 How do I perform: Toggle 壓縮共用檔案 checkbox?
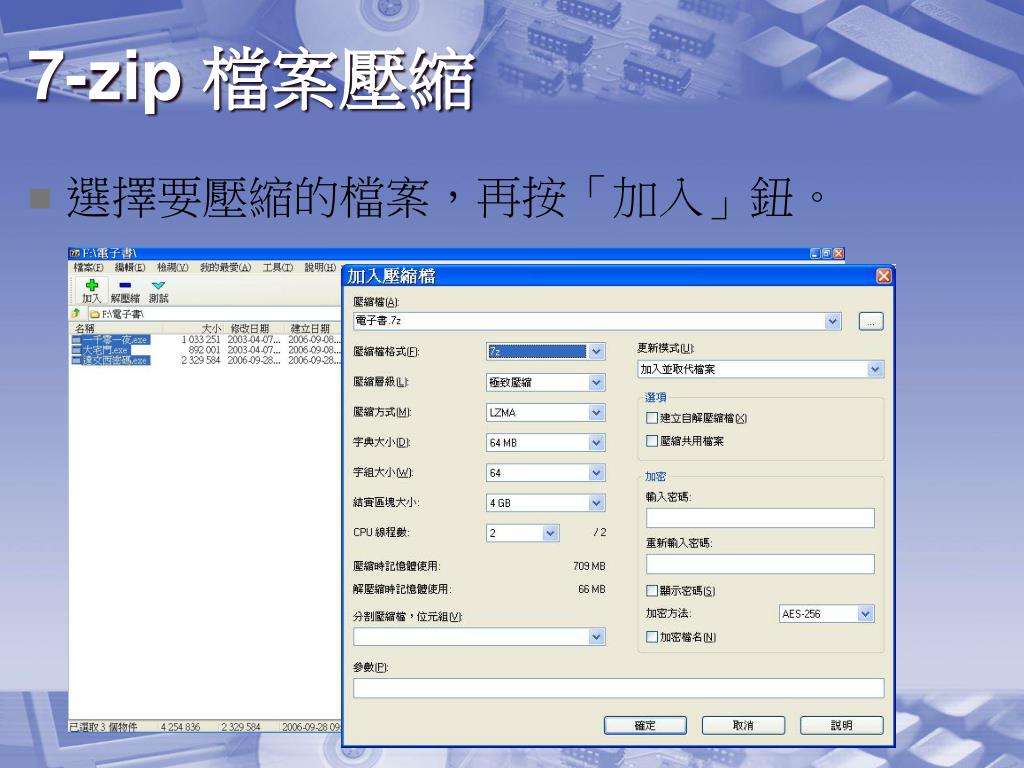[651, 441]
